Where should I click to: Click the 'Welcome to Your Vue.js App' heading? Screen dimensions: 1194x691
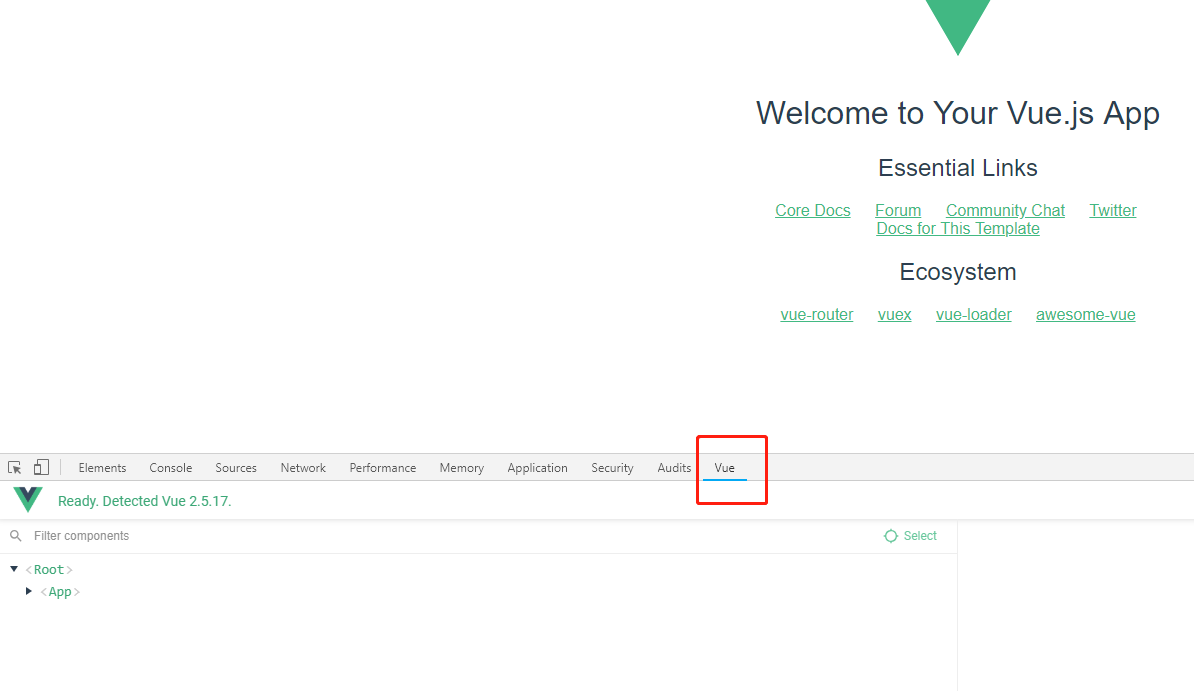pyautogui.click(x=957, y=114)
